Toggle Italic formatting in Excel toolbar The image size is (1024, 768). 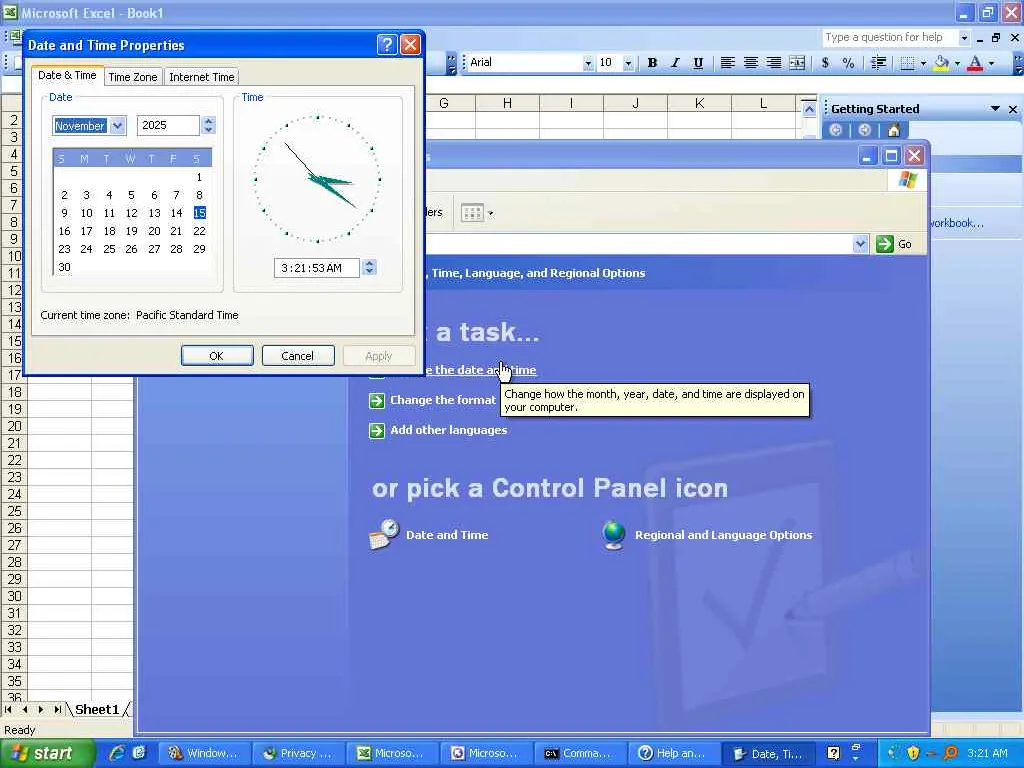[675, 63]
